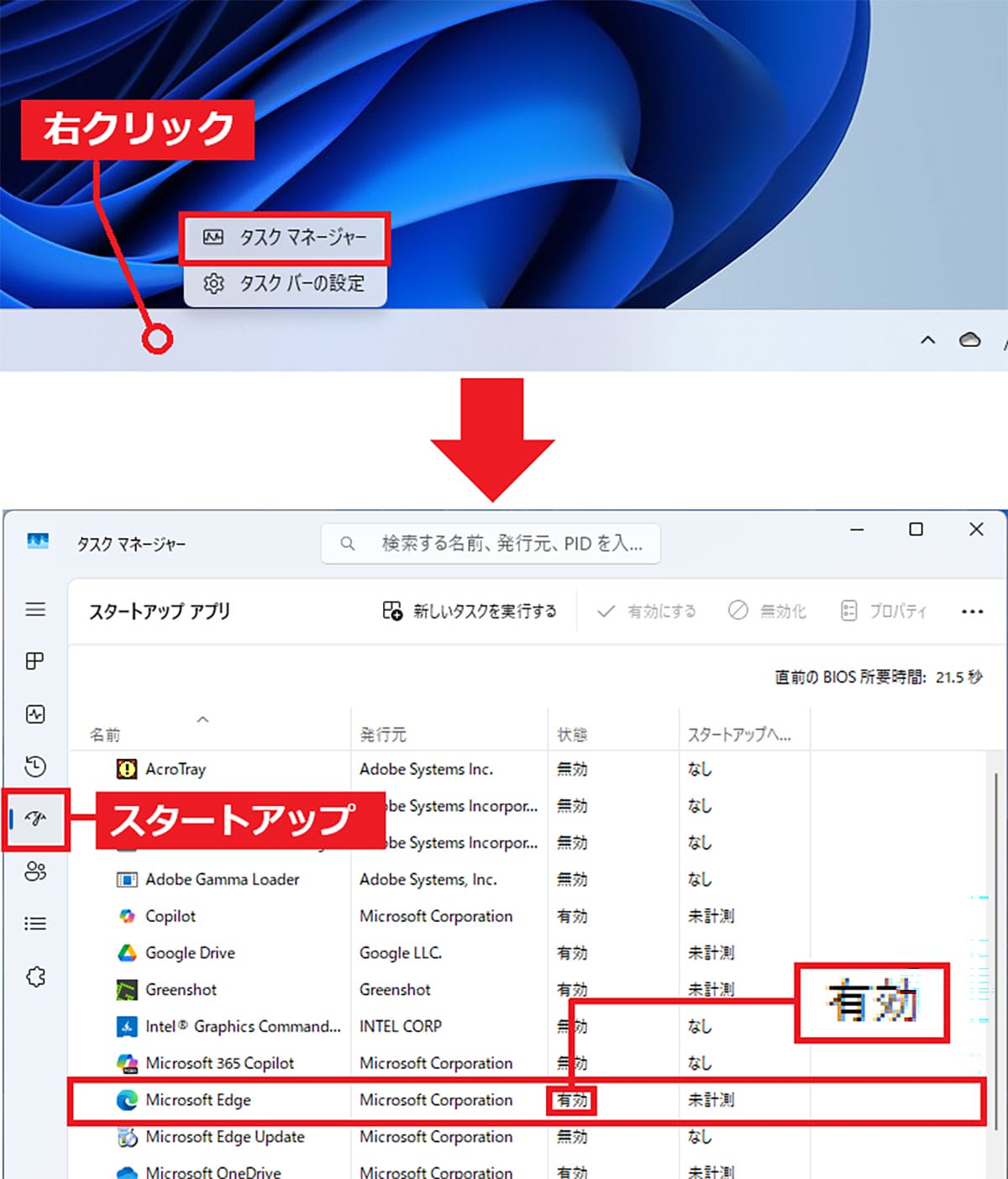Click the Microsoft Edge icon in list

coord(126,1100)
